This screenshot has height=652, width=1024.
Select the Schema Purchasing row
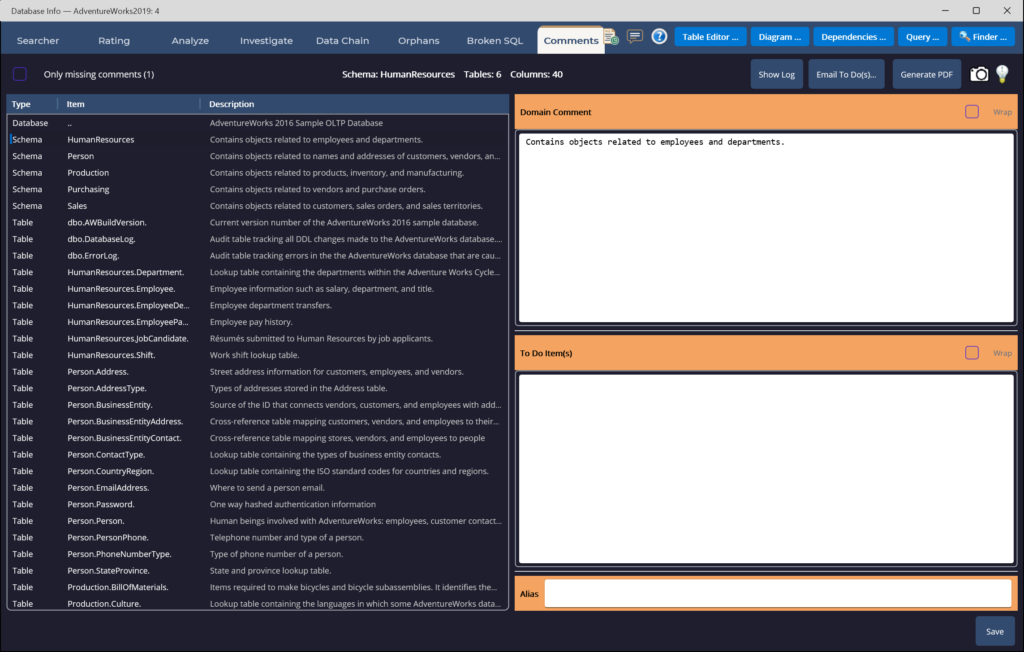[x=258, y=189]
